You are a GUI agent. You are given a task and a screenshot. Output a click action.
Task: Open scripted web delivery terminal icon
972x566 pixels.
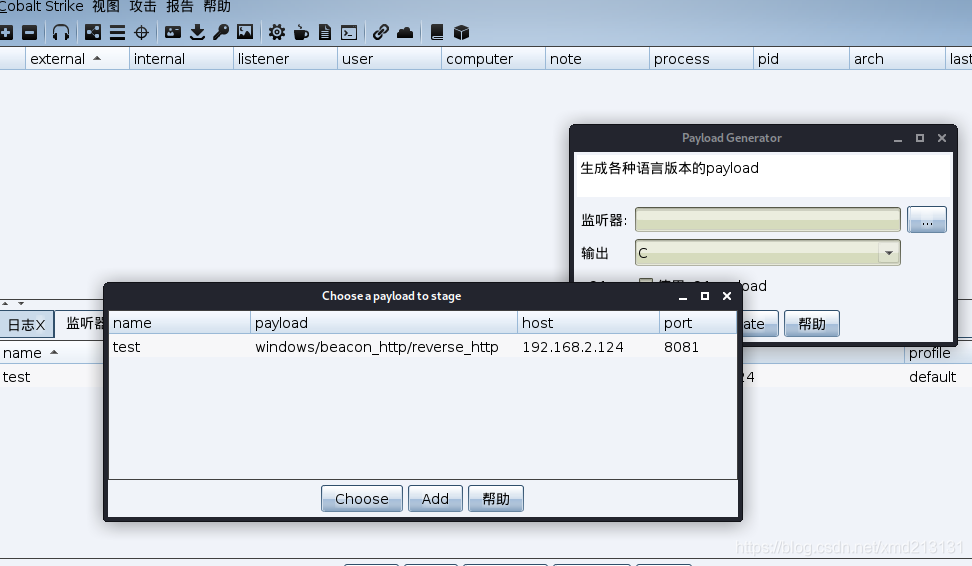click(349, 32)
